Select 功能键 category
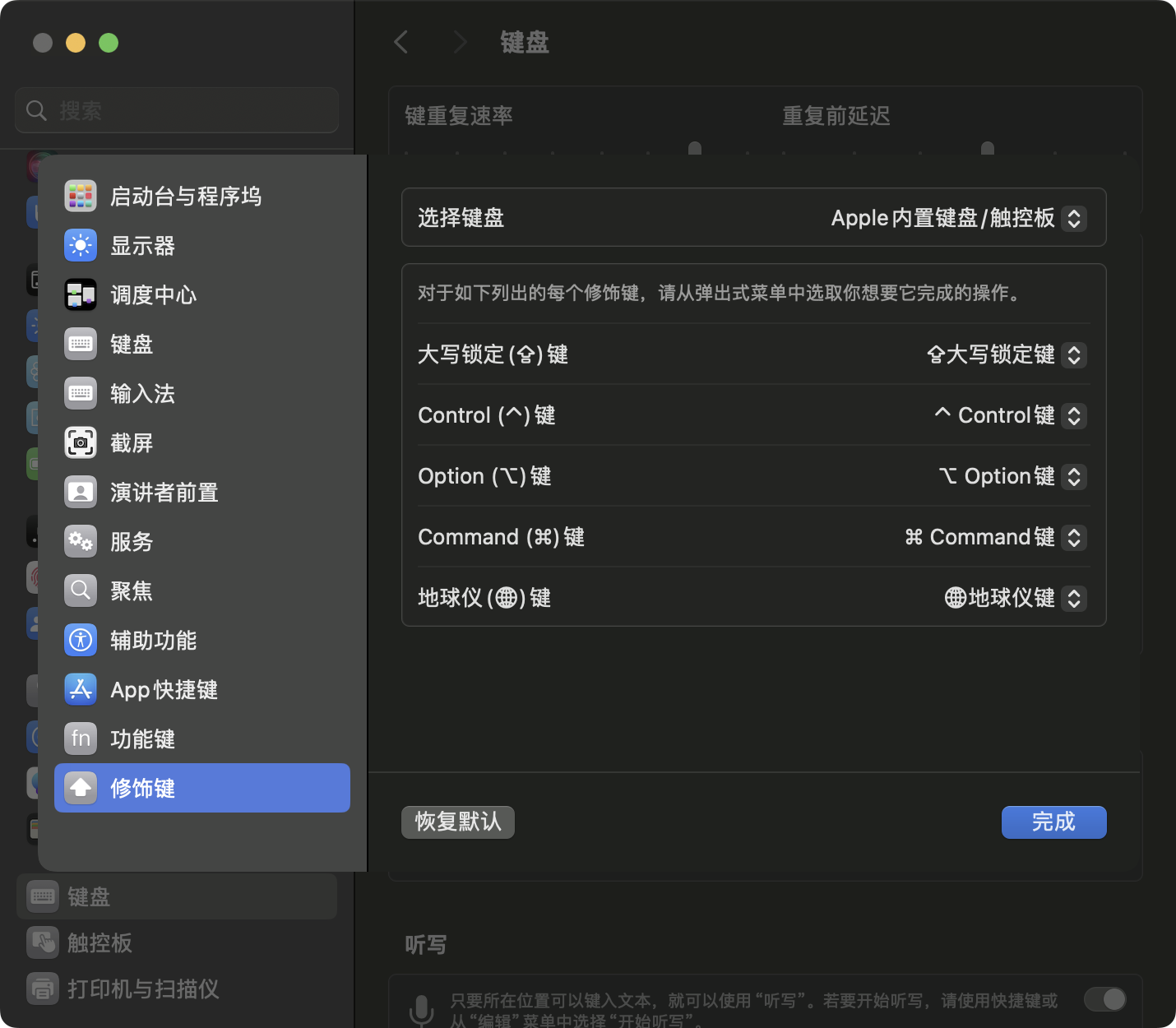This screenshot has height=1028, width=1176. pyautogui.click(x=202, y=739)
